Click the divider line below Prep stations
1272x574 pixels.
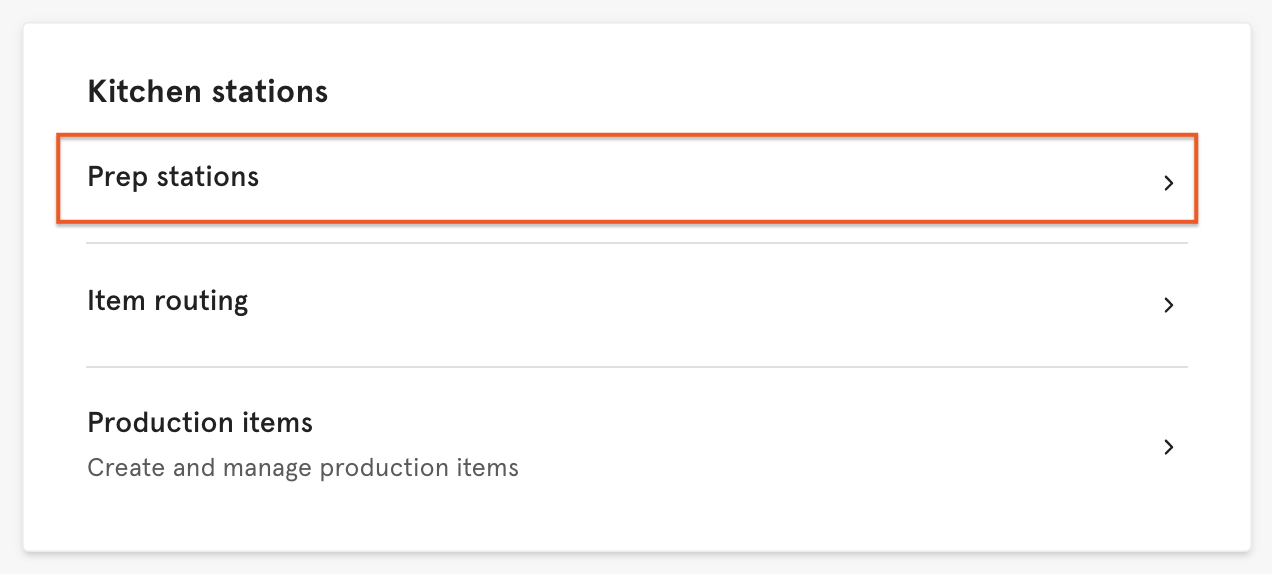[636, 243]
